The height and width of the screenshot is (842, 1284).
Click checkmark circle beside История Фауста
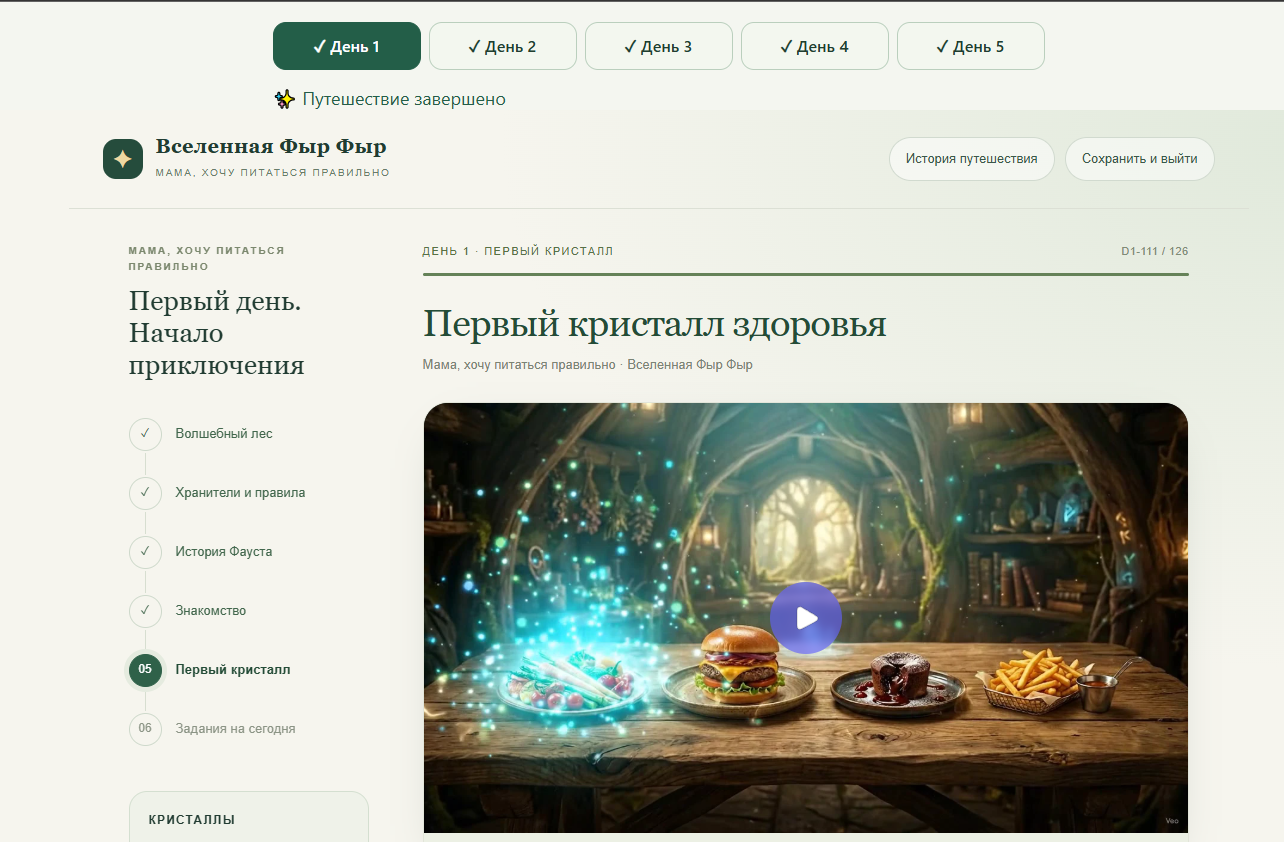coord(145,552)
